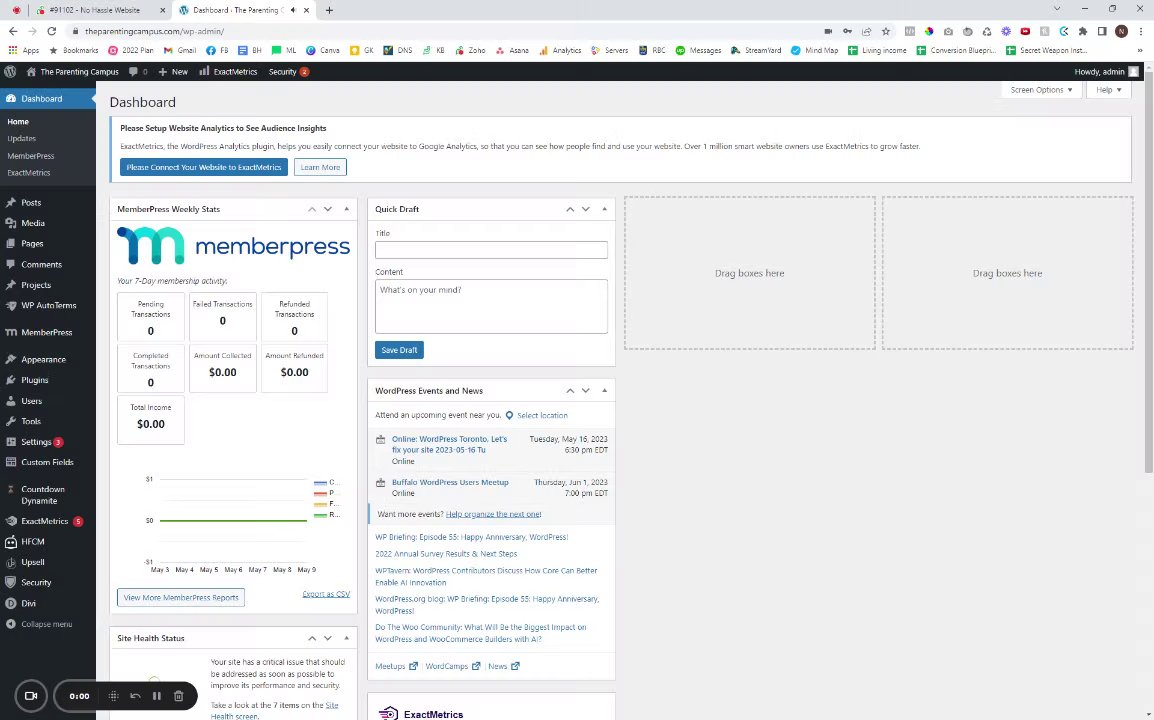This screenshot has height=720, width=1154.
Task: Move MemberPress Weekly Stats widget down
Action: pos(328,209)
